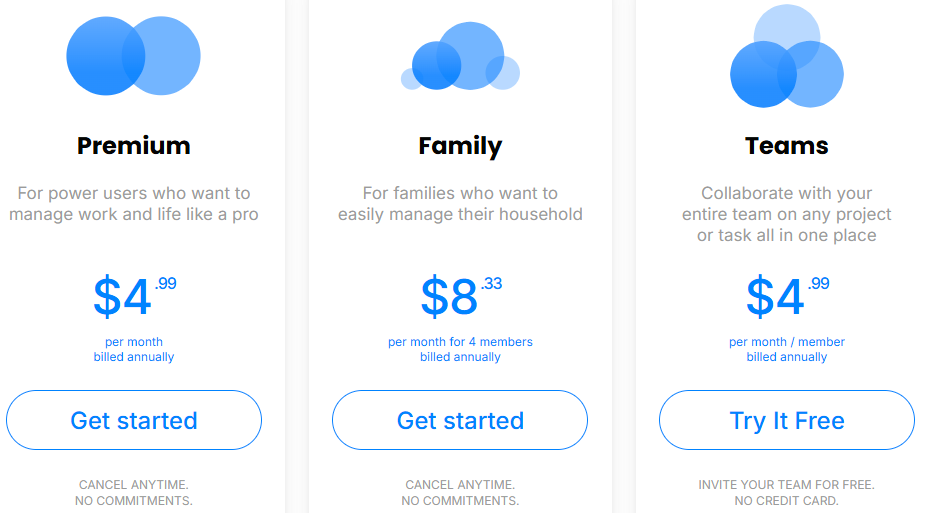Image resolution: width=926 pixels, height=513 pixels.
Task: Click the Family plan cloud-shaped circles icon
Action: pos(460,56)
